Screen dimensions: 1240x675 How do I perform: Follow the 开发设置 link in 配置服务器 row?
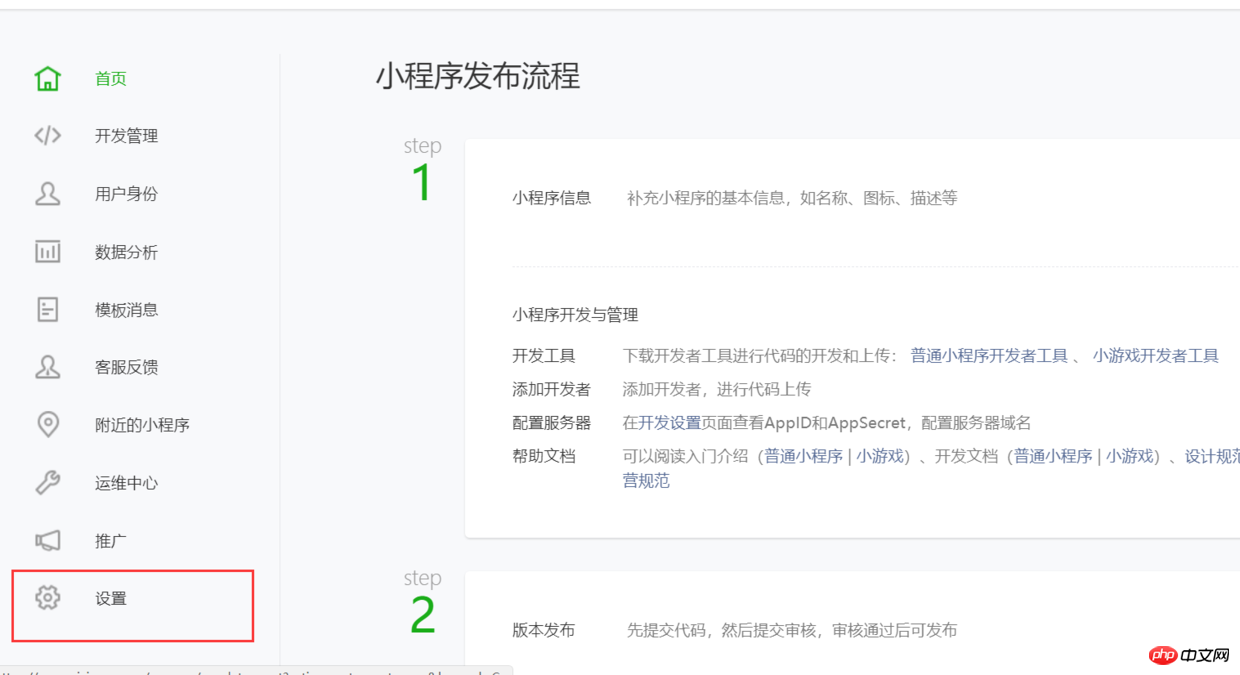[670, 423]
